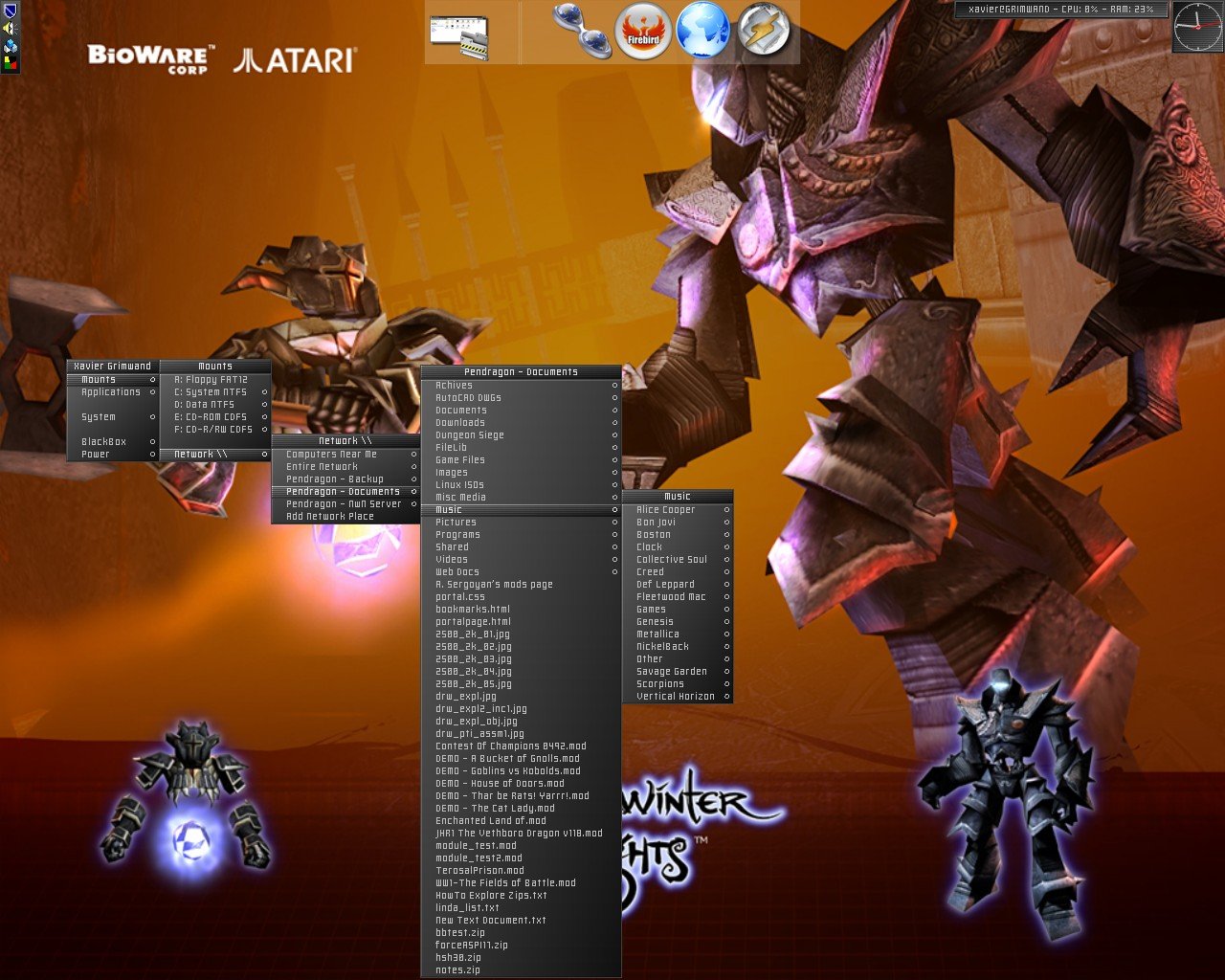Viewport: 1225px width, 980px height.
Task: Open 2588_2k_03.jpg image
Action: pos(521,659)
